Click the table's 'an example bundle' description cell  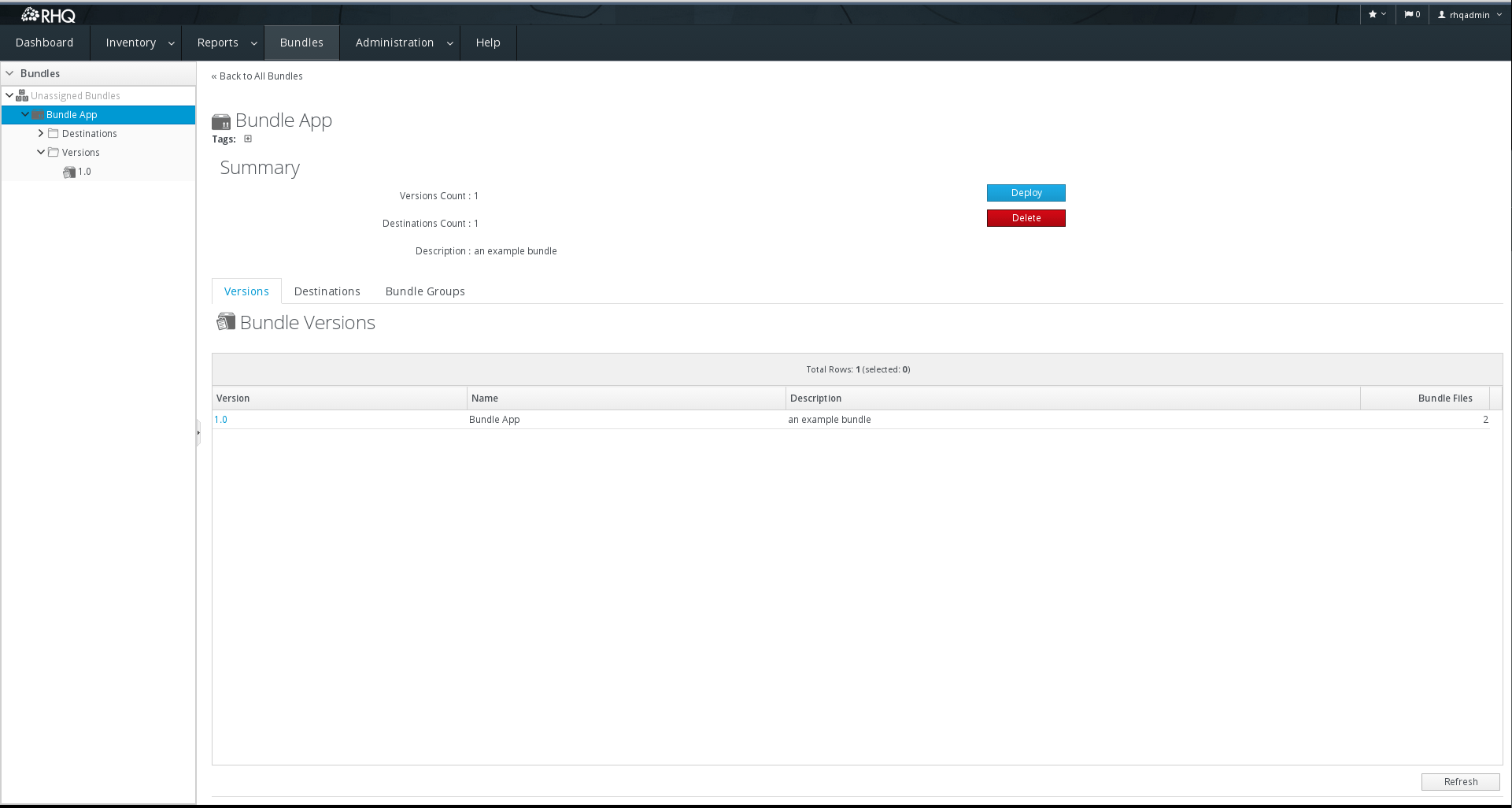1073,420
